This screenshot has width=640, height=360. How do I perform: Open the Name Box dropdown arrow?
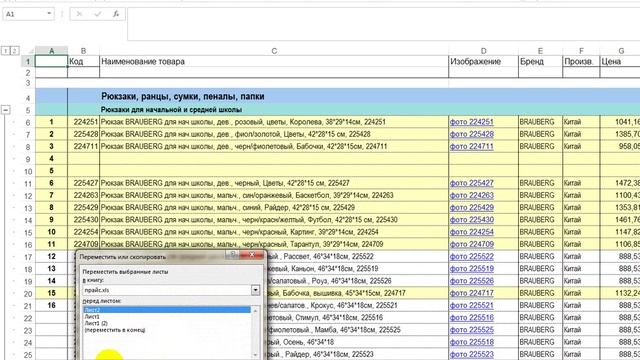(49, 14)
